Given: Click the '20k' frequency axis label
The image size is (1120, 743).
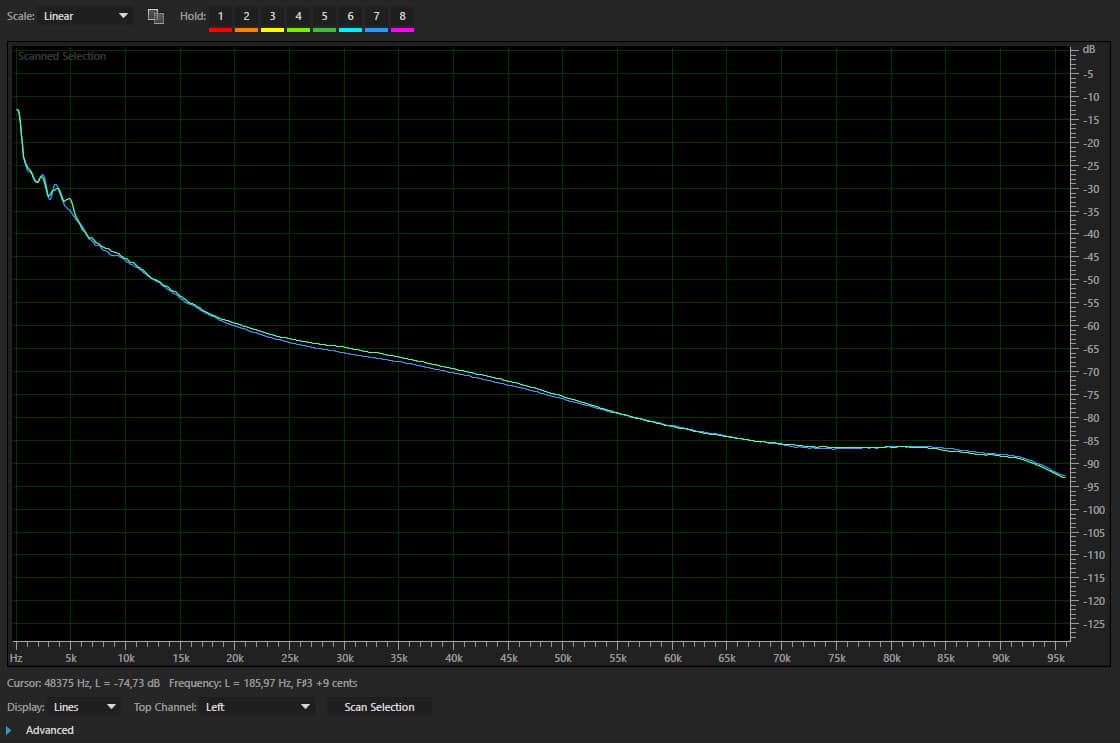Looking at the screenshot, I should (x=234, y=658).
